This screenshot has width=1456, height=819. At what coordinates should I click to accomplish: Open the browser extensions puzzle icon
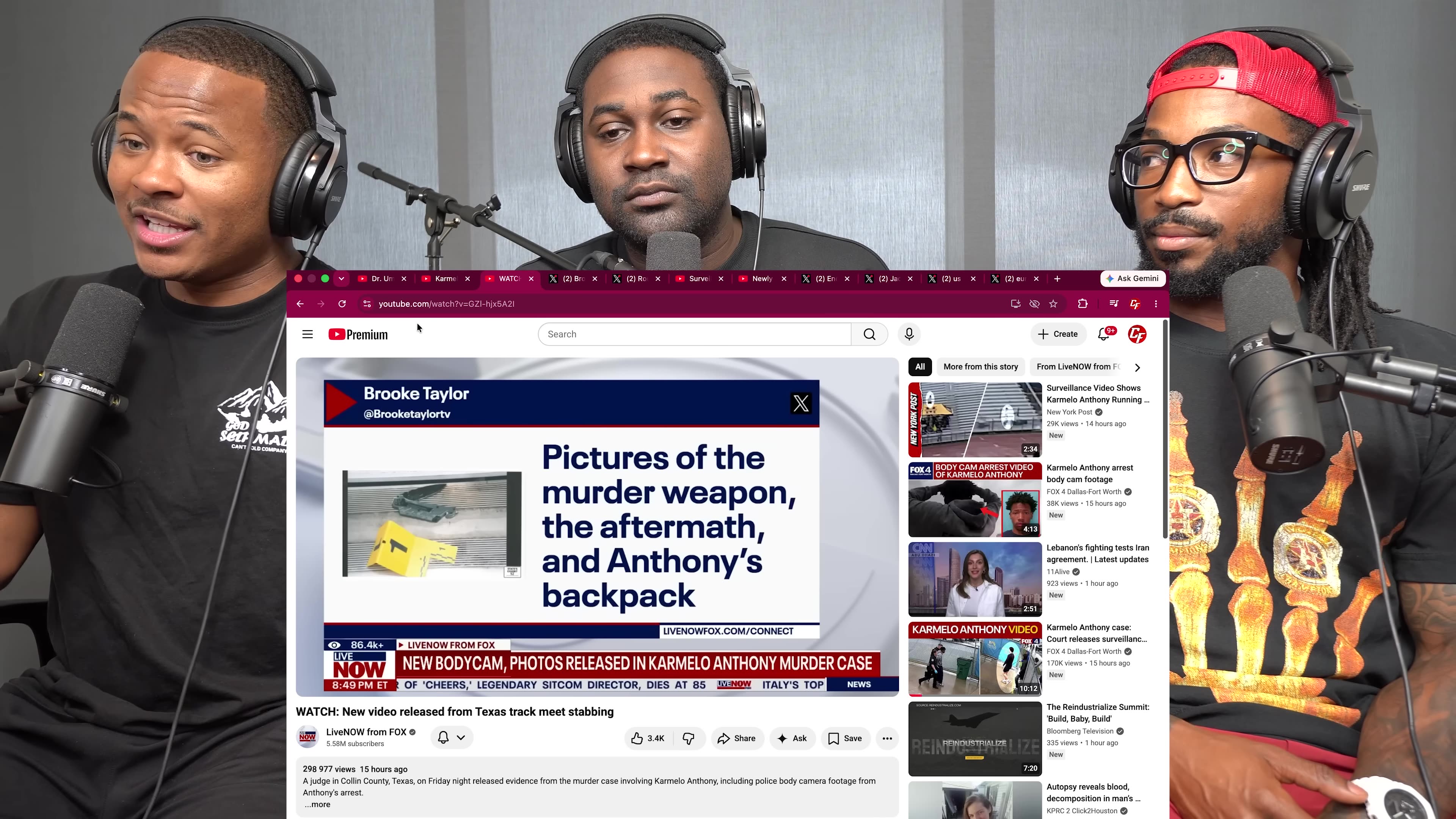click(x=1083, y=303)
